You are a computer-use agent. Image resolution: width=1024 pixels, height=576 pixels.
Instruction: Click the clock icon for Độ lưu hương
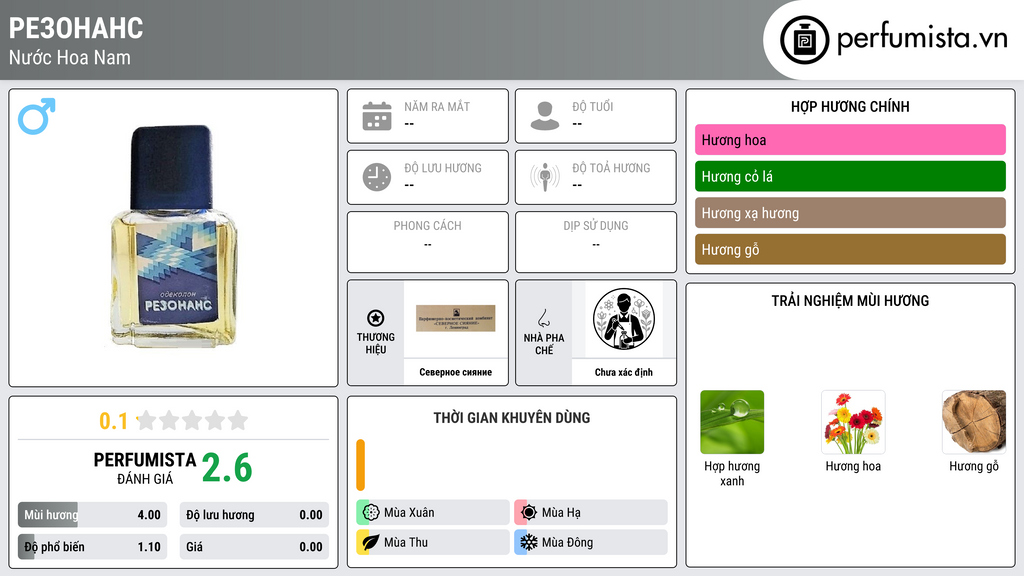tap(377, 177)
